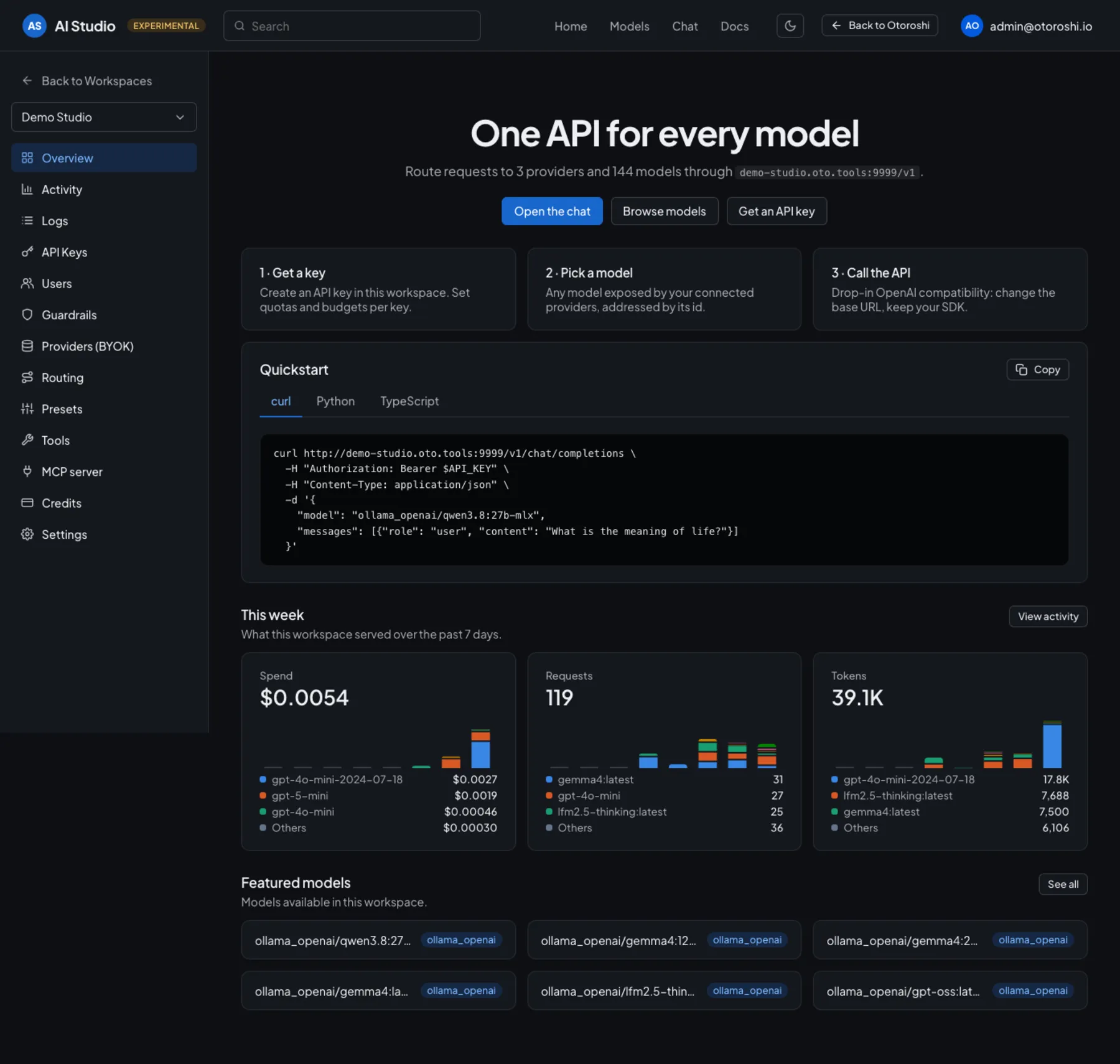Toggle dark mode with moon icon
Viewport: 1120px width, 1064px height.
click(790, 26)
